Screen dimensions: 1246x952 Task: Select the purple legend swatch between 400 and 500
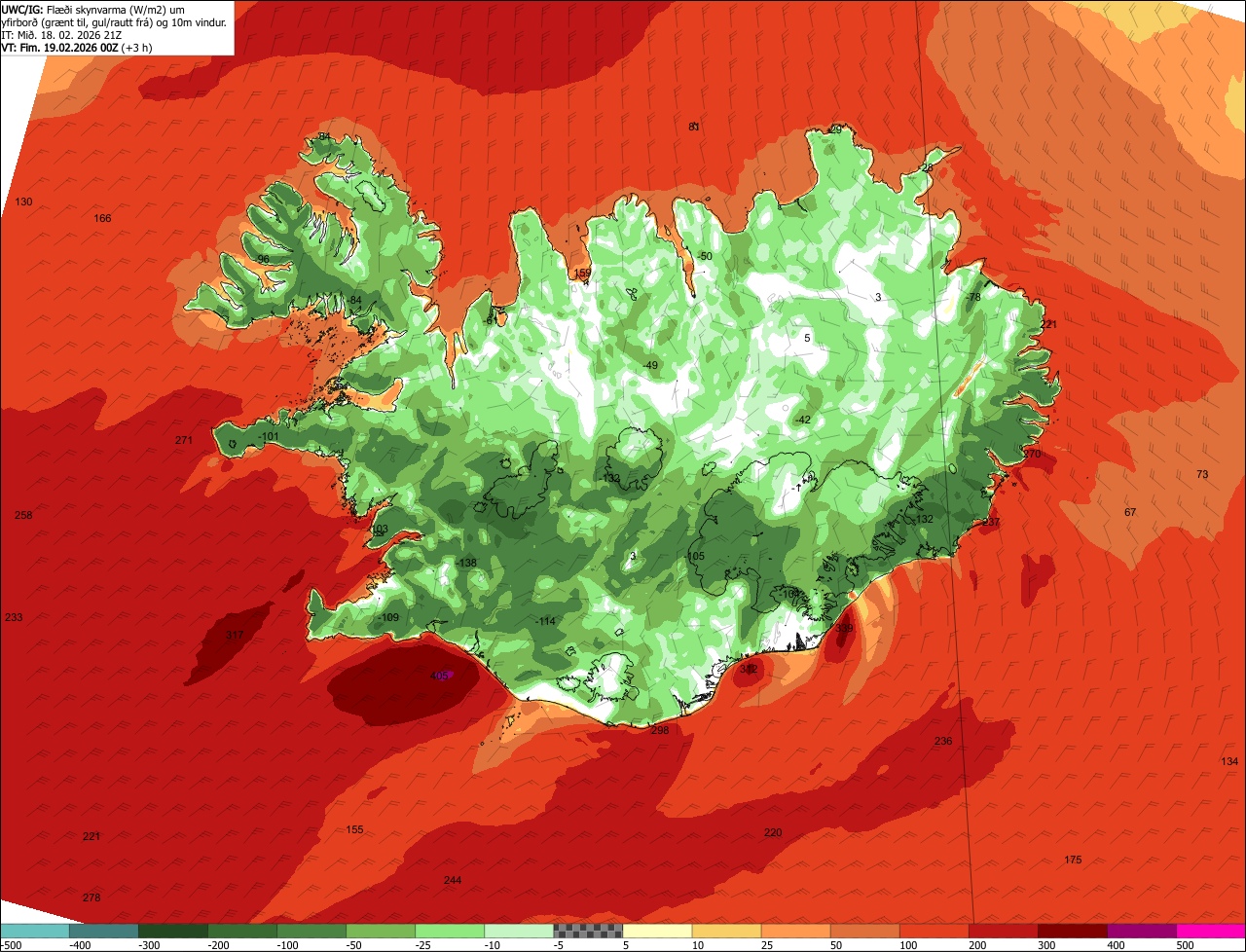pos(1142,931)
